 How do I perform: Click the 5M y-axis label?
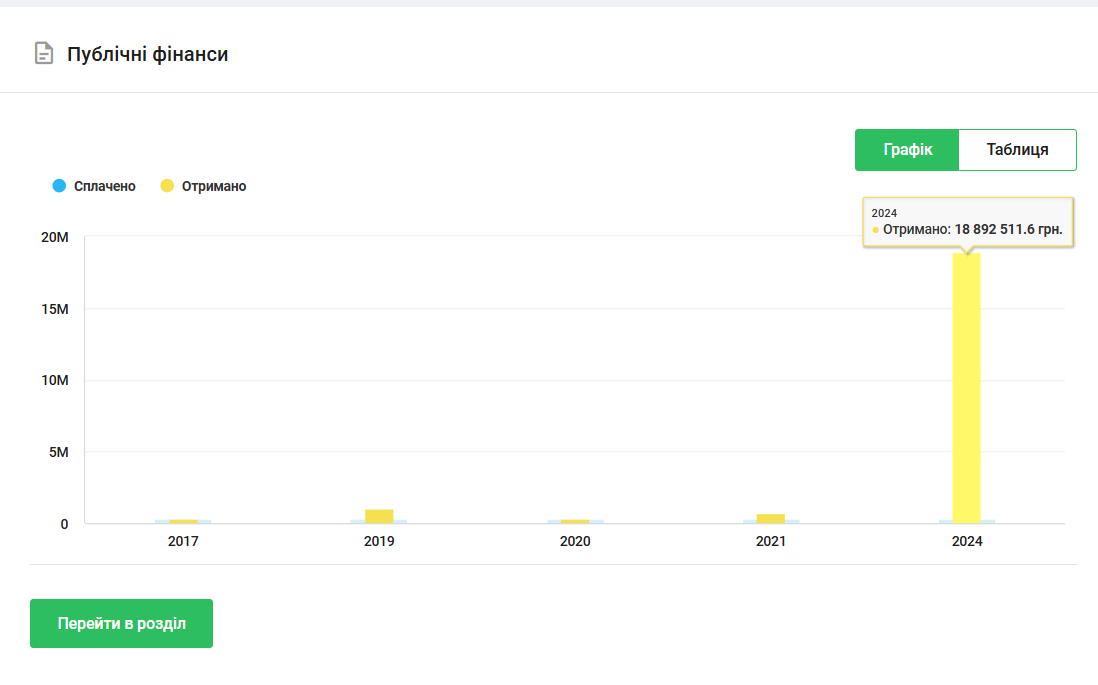[x=59, y=452]
